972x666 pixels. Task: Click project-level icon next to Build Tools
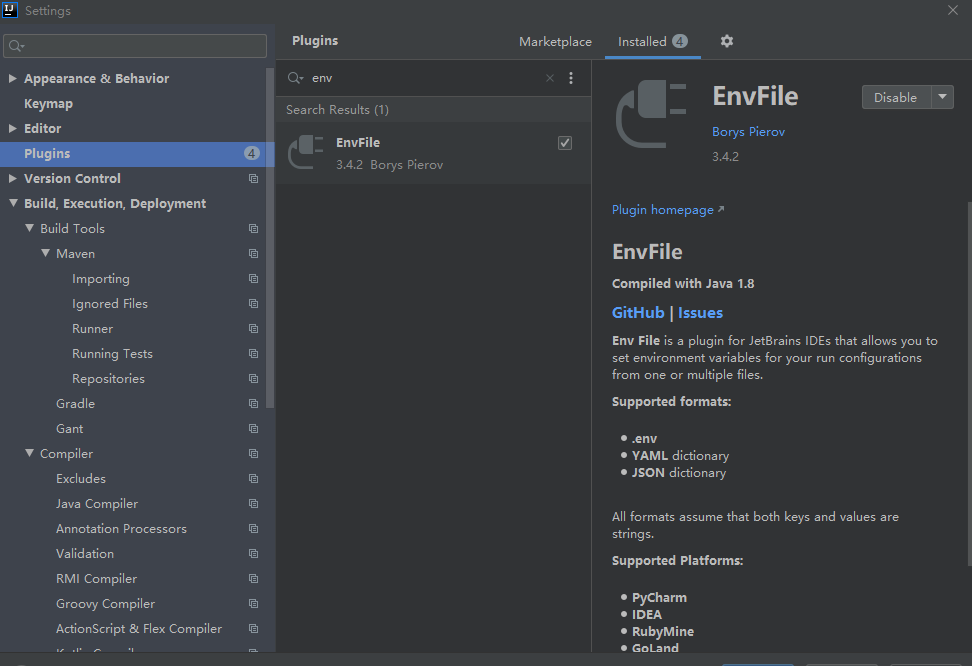pos(254,229)
